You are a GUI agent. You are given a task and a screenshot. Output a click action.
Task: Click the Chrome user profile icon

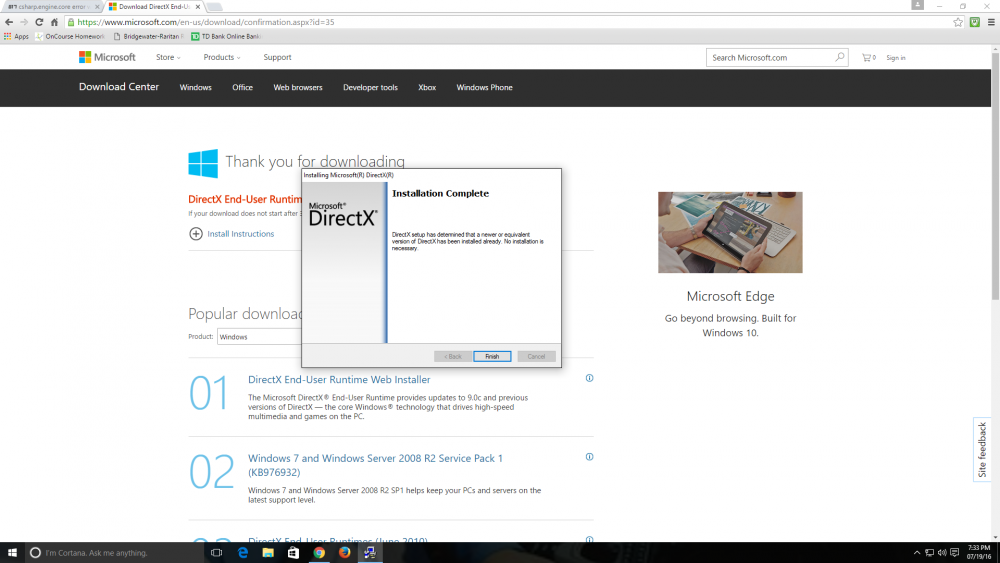click(x=917, y=5)
